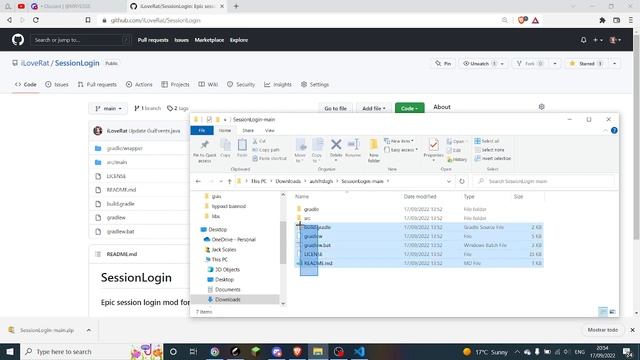Open options for SessionLogin-main.zip download
Image resolution: width=640 pixels, height=360 pixels.
89,330
